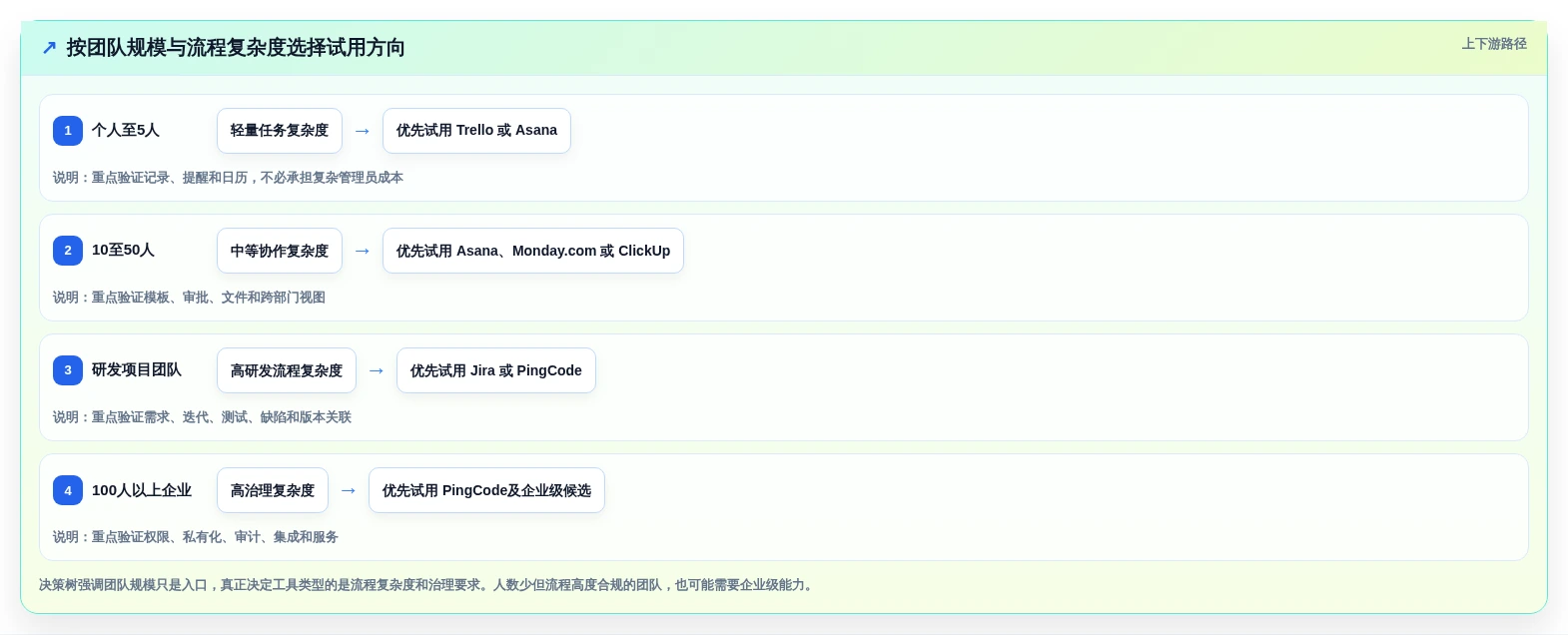Click the 优先试用 Jira 或 PingCode box
The width and height of the screenshot is (1568, 635).
coord(496,370)
